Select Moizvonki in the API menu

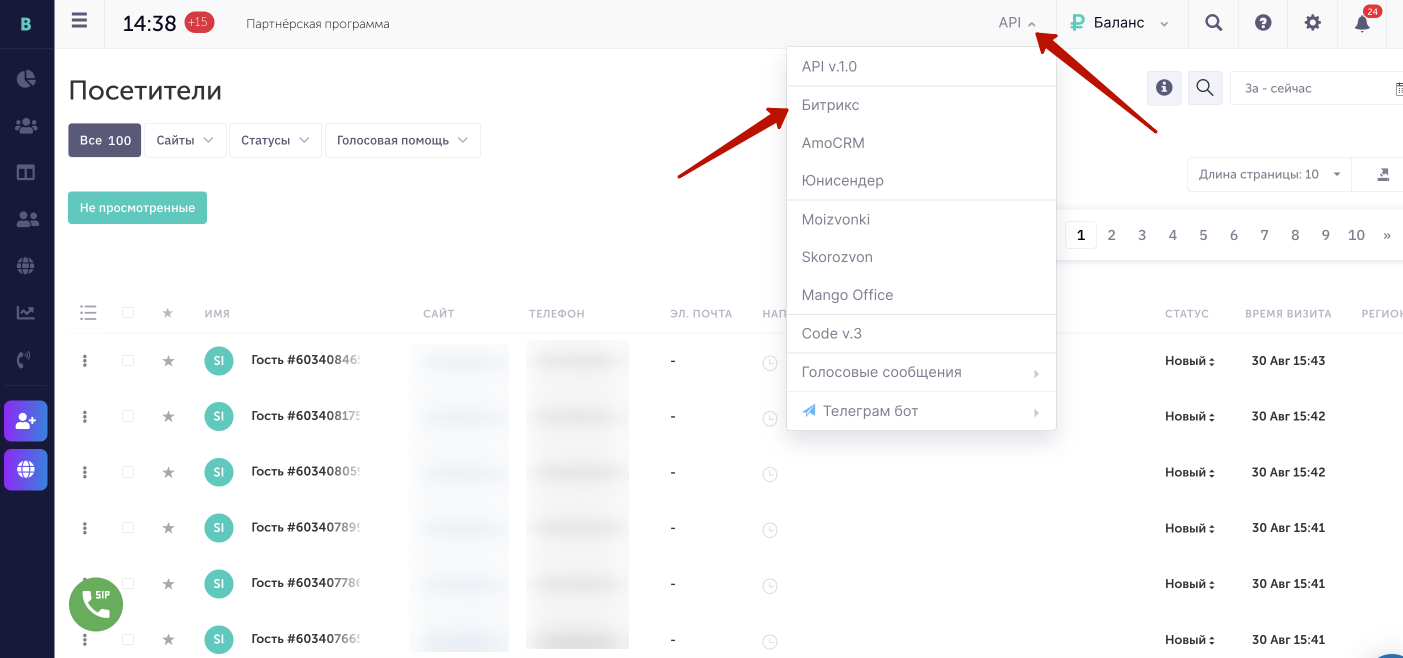[921, 219]
